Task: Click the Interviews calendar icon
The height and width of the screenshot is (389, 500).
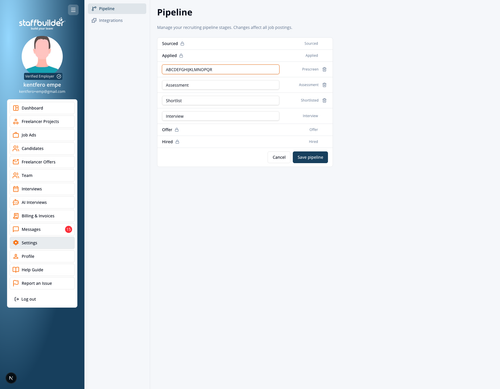Action: point(16,189)
